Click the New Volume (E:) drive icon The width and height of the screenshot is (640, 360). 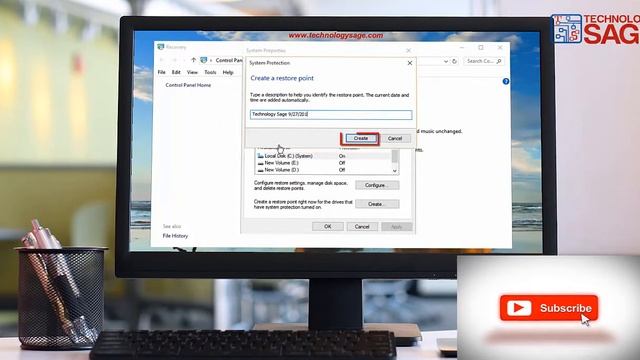pyautogui.click(x=260, y=163)
